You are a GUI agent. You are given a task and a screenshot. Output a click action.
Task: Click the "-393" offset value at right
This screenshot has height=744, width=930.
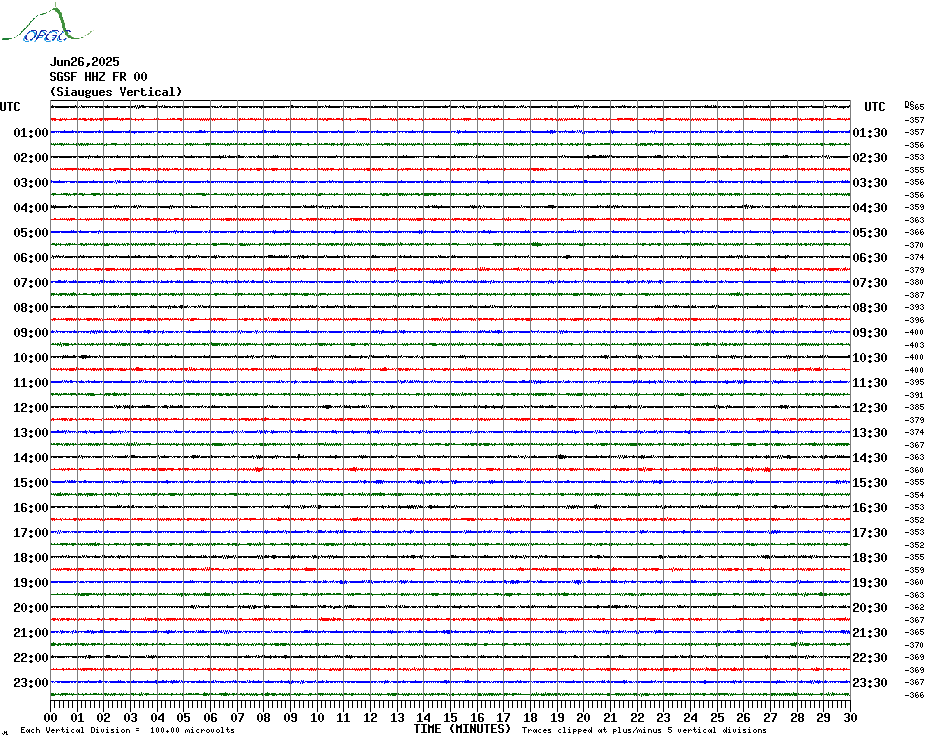(916, 307)
